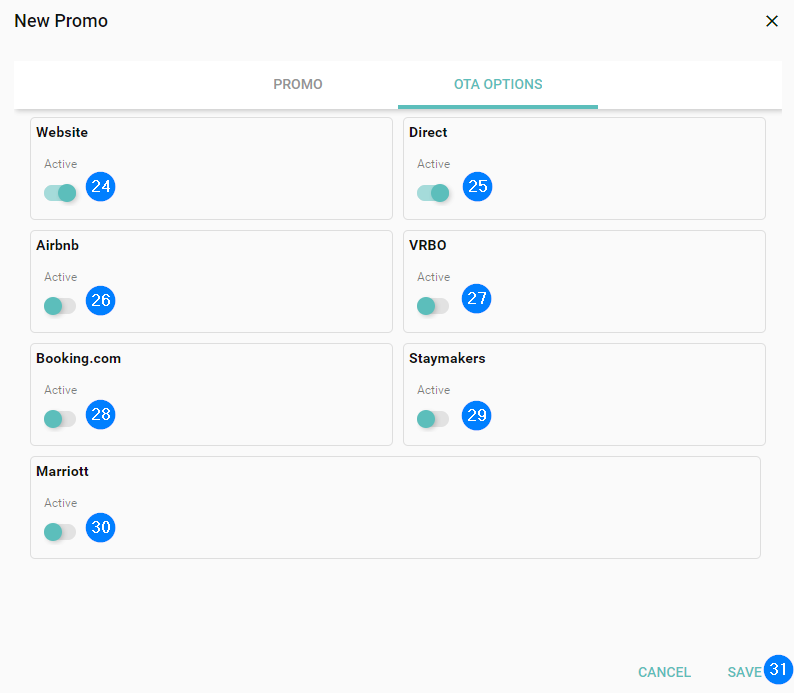
Task: Disable the Website Active toggle
Action: (60, 193)
